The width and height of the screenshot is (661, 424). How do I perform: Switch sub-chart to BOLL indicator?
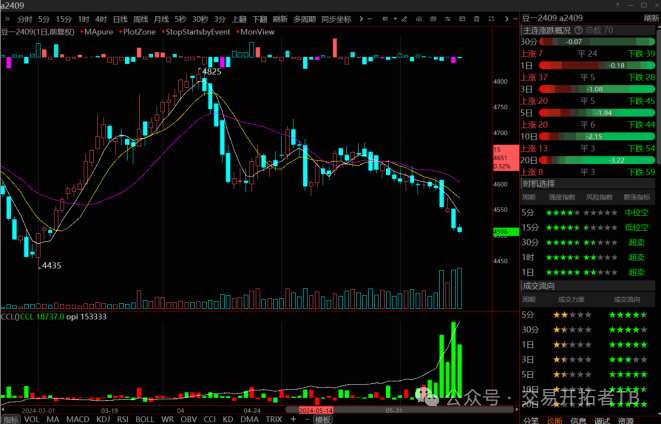[145, 419]
